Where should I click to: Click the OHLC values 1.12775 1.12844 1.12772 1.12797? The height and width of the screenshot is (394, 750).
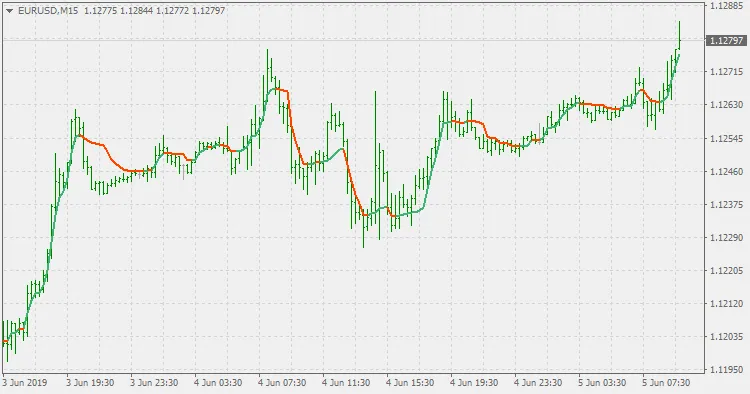click(154, 11)
